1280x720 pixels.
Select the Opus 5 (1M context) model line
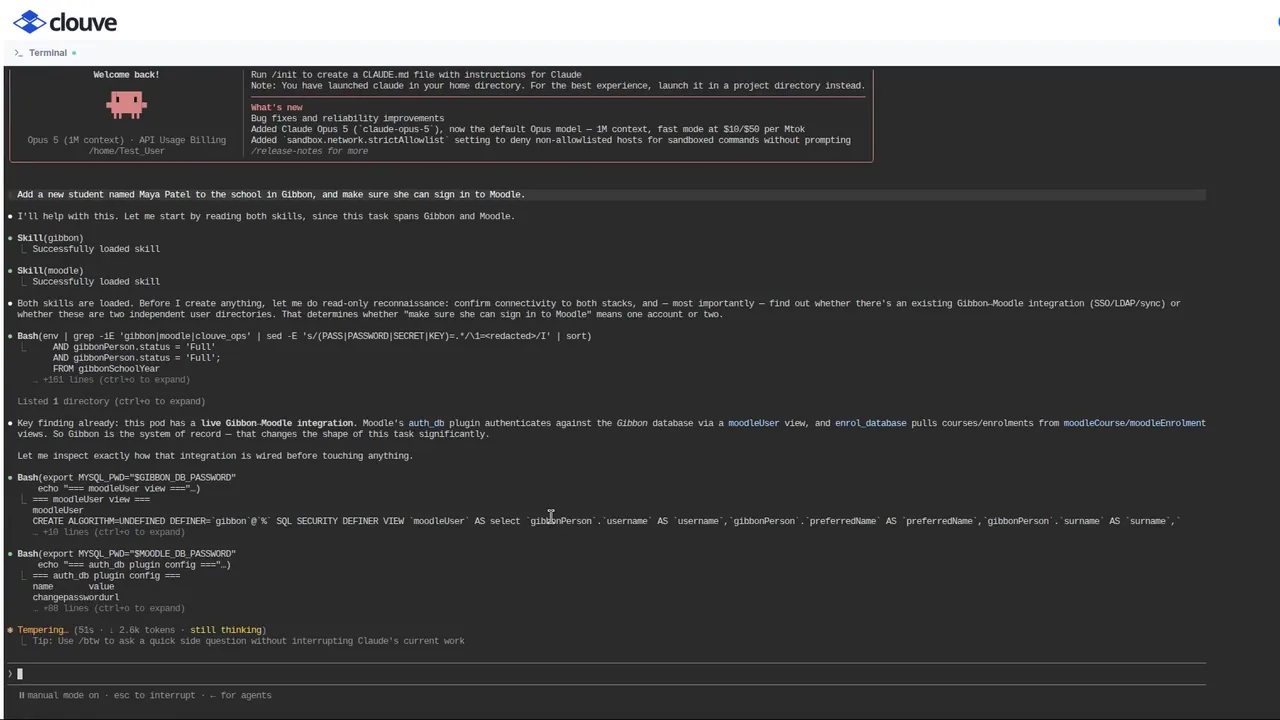[126, 140]
